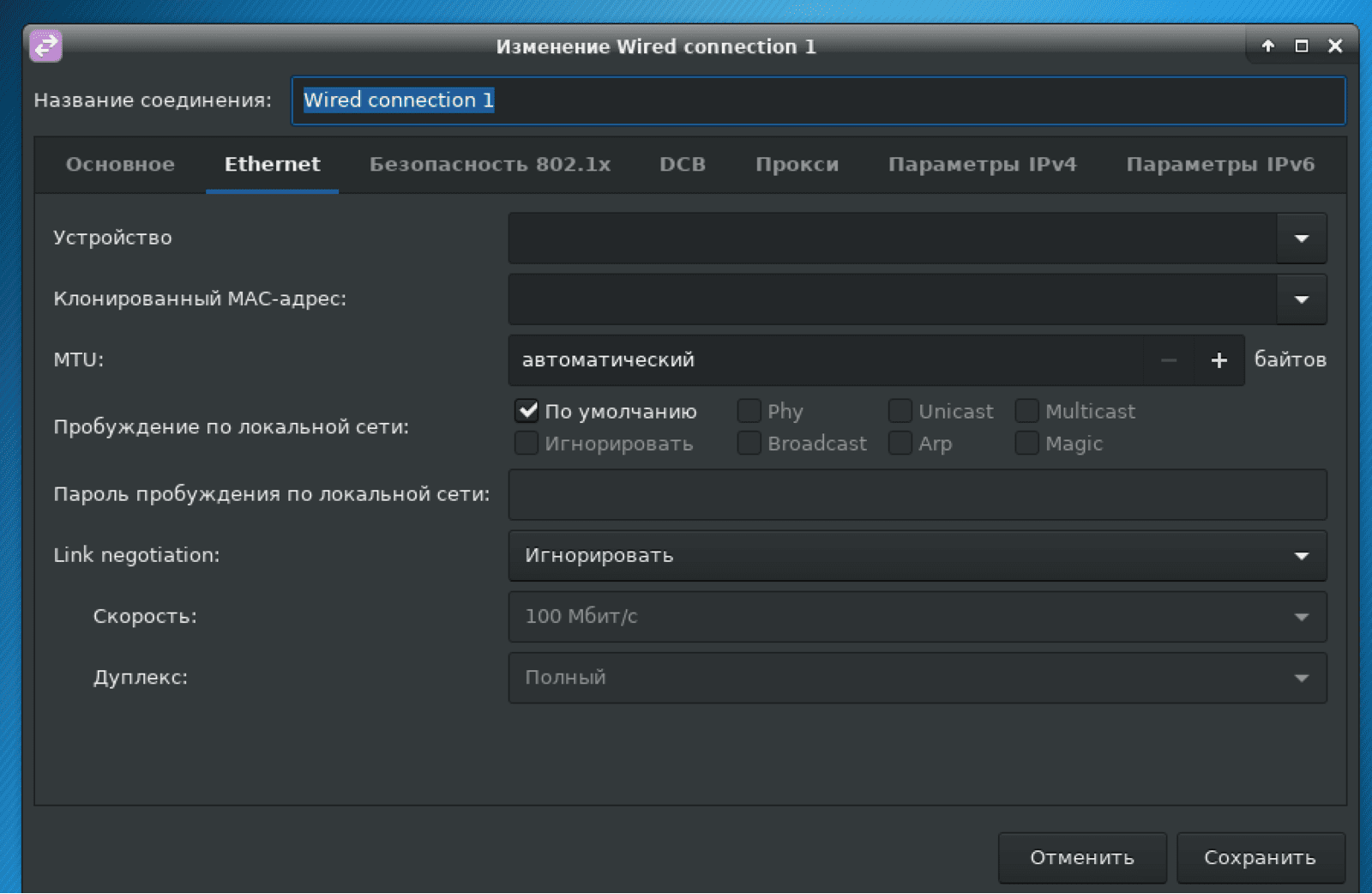Click the connection name input field
The height and width of the screenshot is (894, 1372).
tap(818, 100)
